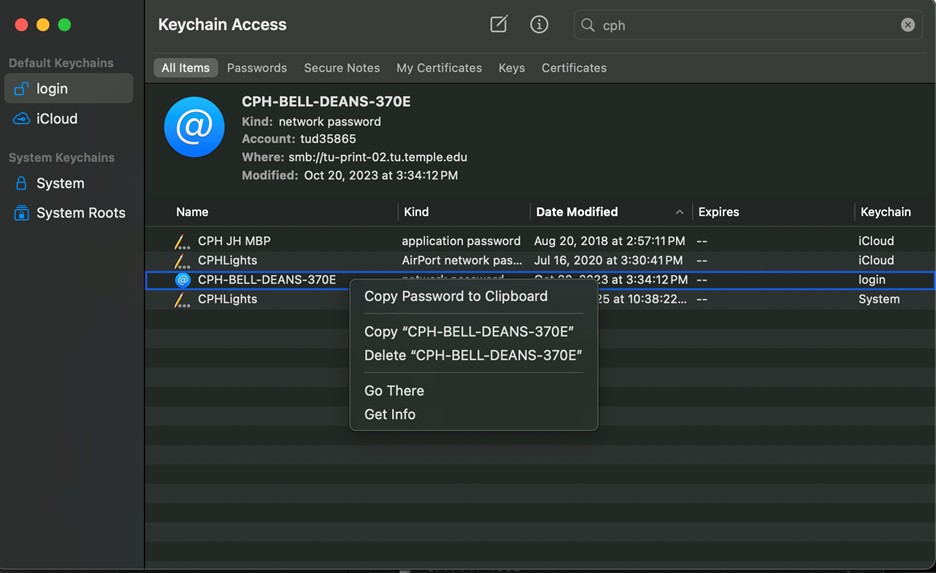Switch to the Passwords tab

(256, 68)
